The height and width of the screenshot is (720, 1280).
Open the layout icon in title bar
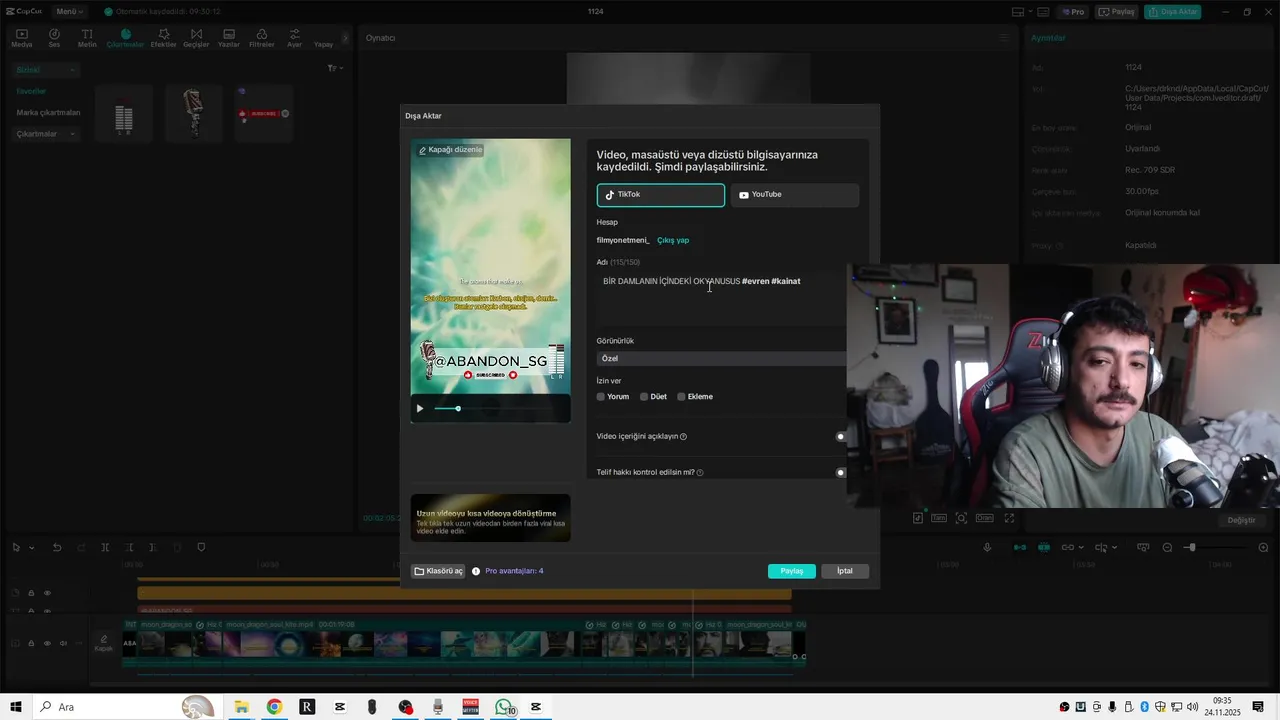click(x=1018, y=12)
